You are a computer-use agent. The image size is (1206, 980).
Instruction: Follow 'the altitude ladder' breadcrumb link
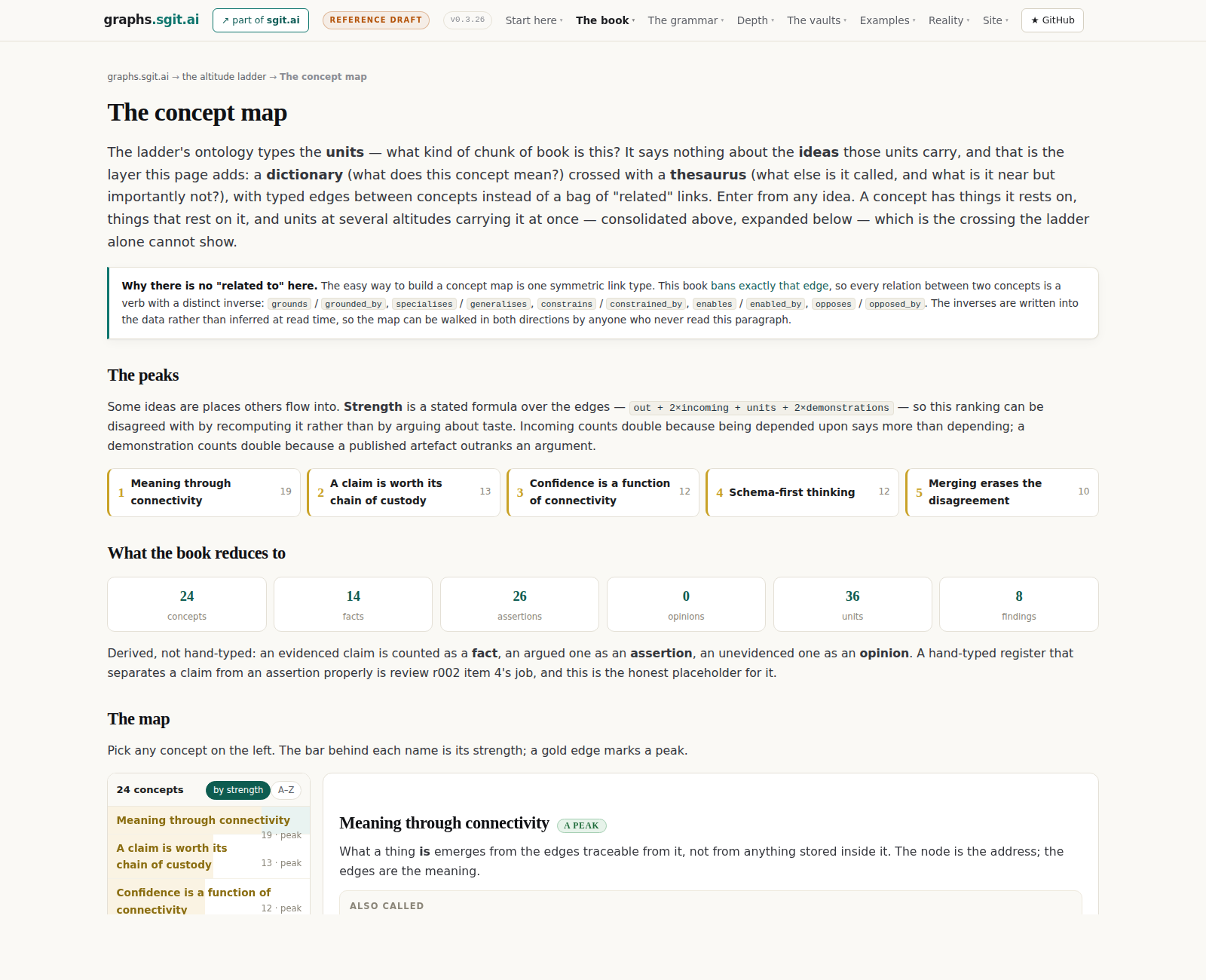tap(224, 77)
